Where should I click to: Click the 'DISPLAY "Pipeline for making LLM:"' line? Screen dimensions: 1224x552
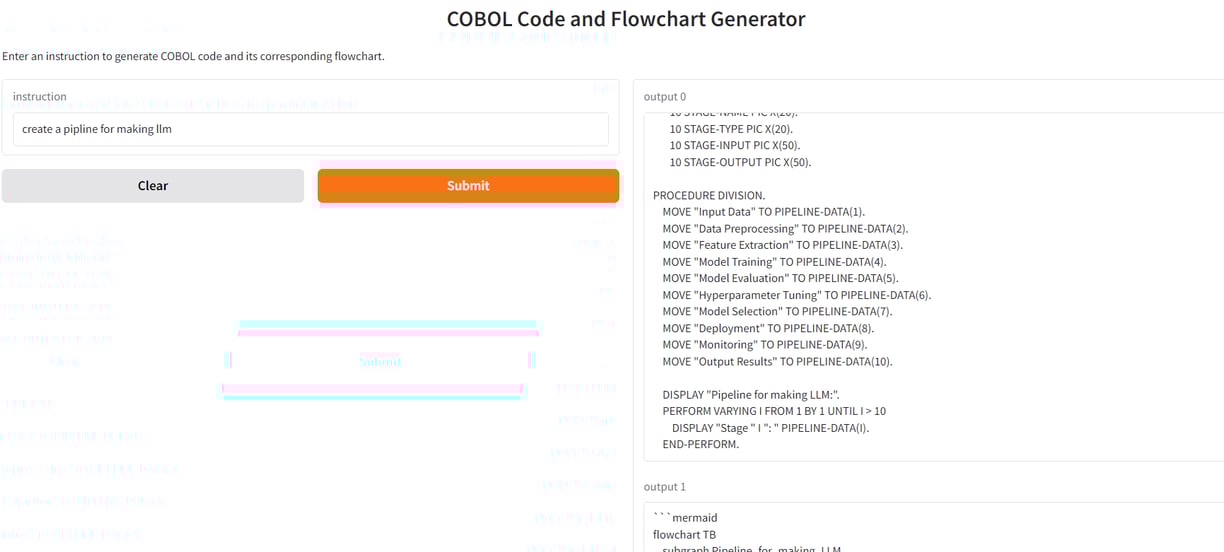[751, 395]
